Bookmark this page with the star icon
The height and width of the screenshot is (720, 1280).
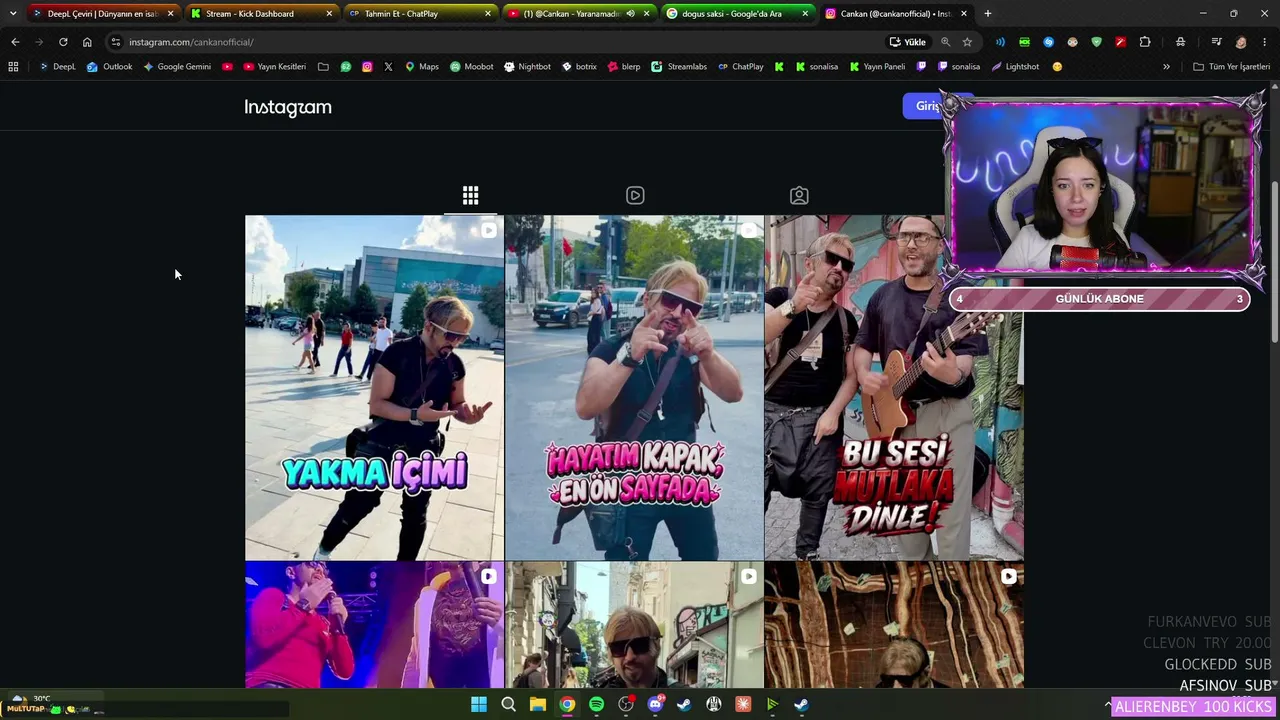point(967,42)
